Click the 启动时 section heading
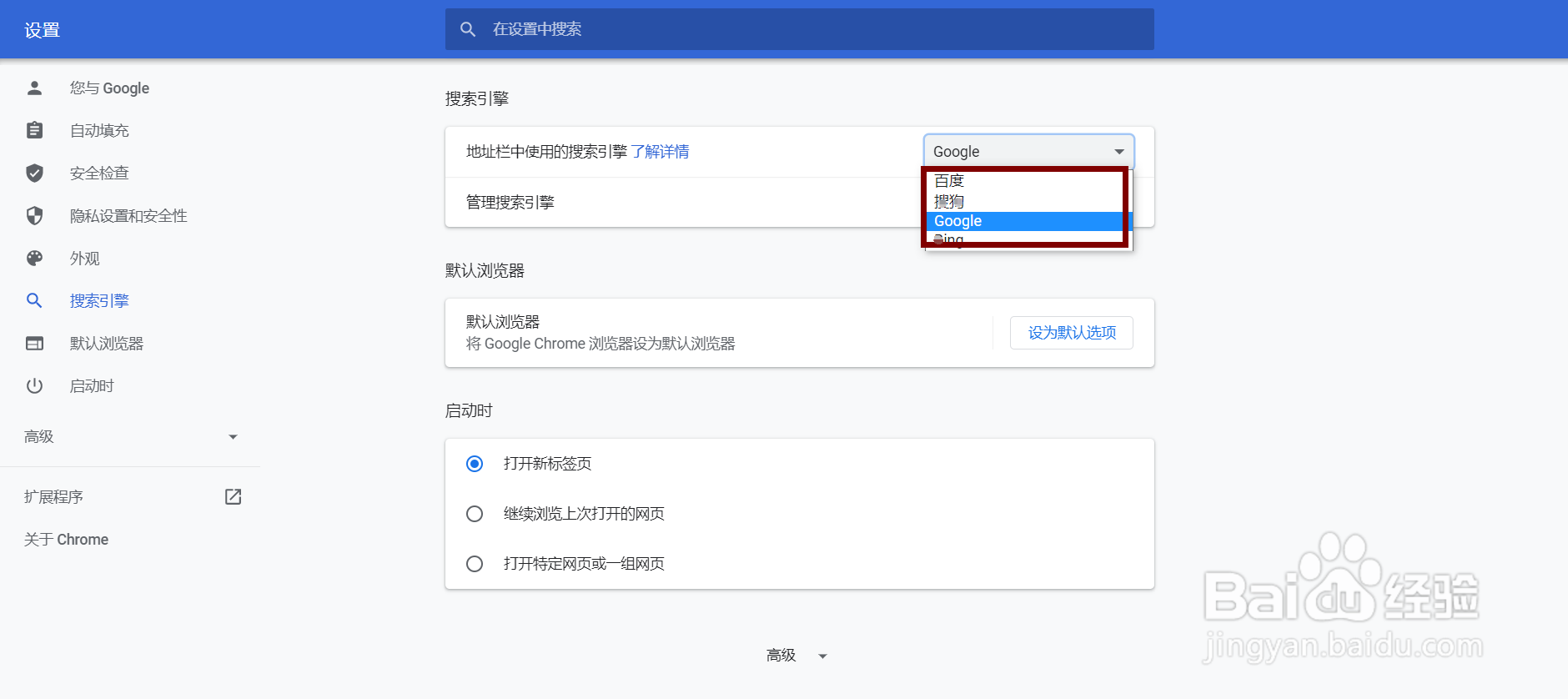This screenshot has height=699, width=1568. [x=469, y=410]
